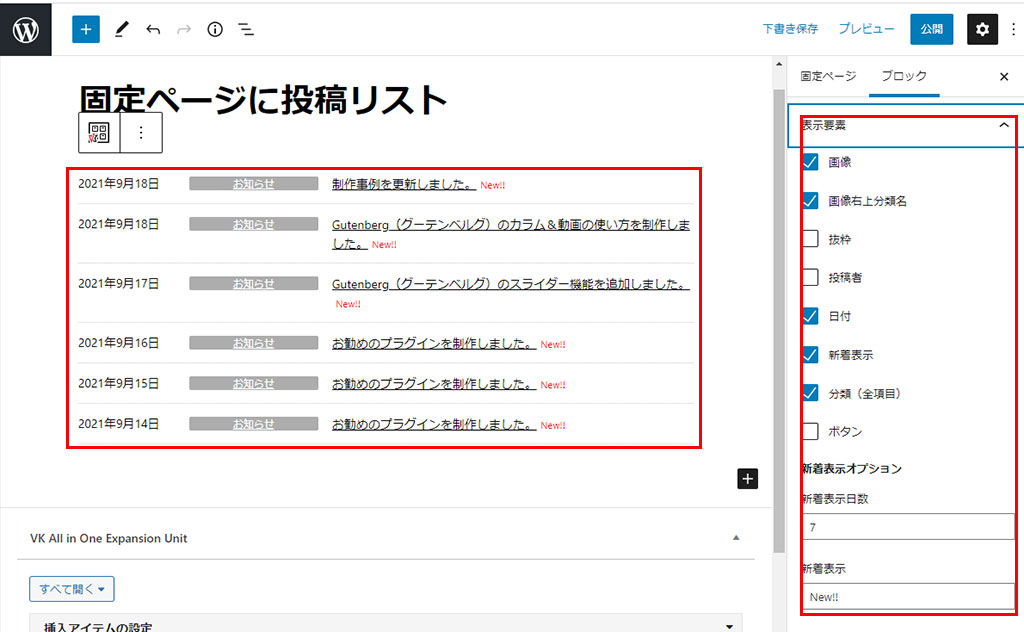This screenshot has width=1024, height=632.
Task: Collapse the 表示要素 panel
Action: (1004, 125)
